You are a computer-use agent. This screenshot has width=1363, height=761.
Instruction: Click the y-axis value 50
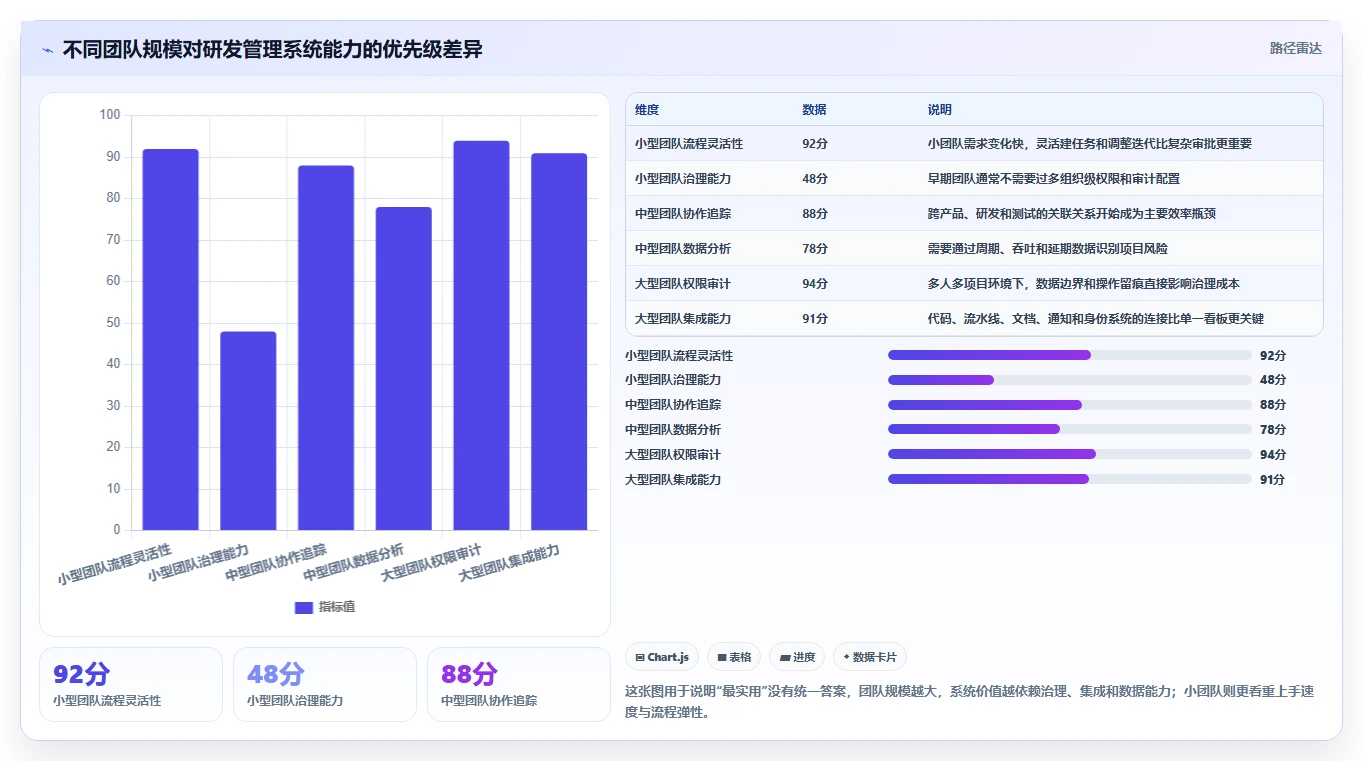pyautogui.click(x=113, y=323)
